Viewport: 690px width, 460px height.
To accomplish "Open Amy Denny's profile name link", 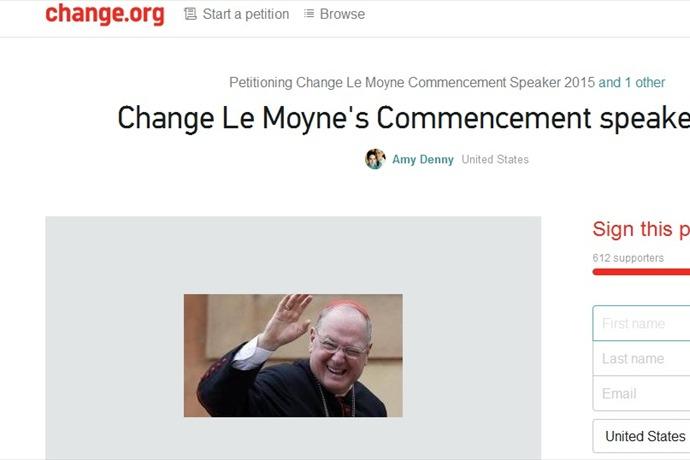I will pyautogui.click(x=422, y=159).
